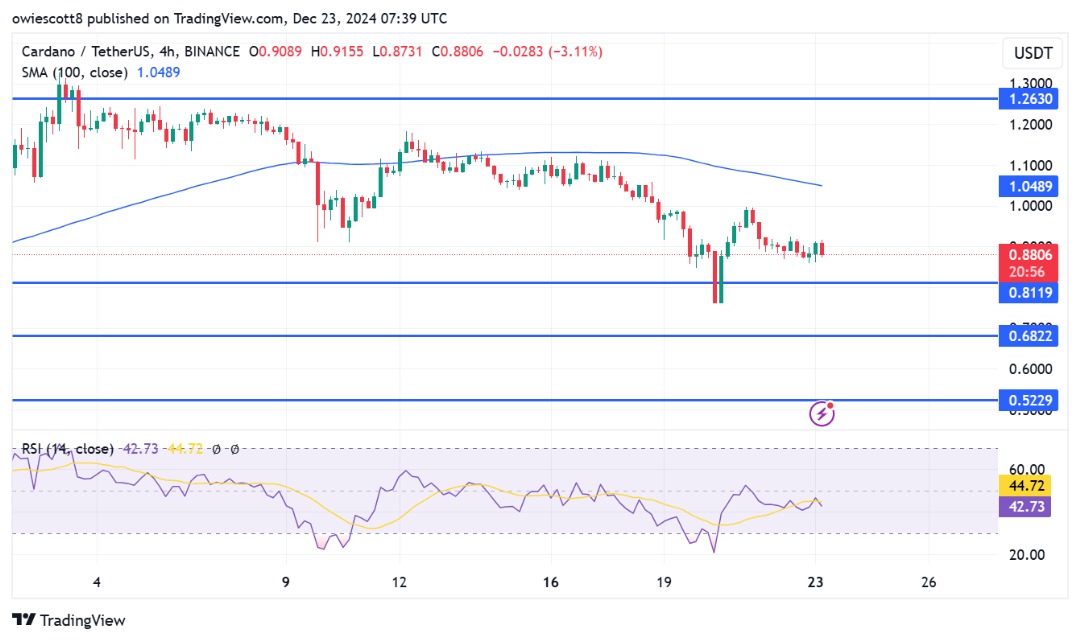Click the large red candle near 0.8119 line

(717, 279)
